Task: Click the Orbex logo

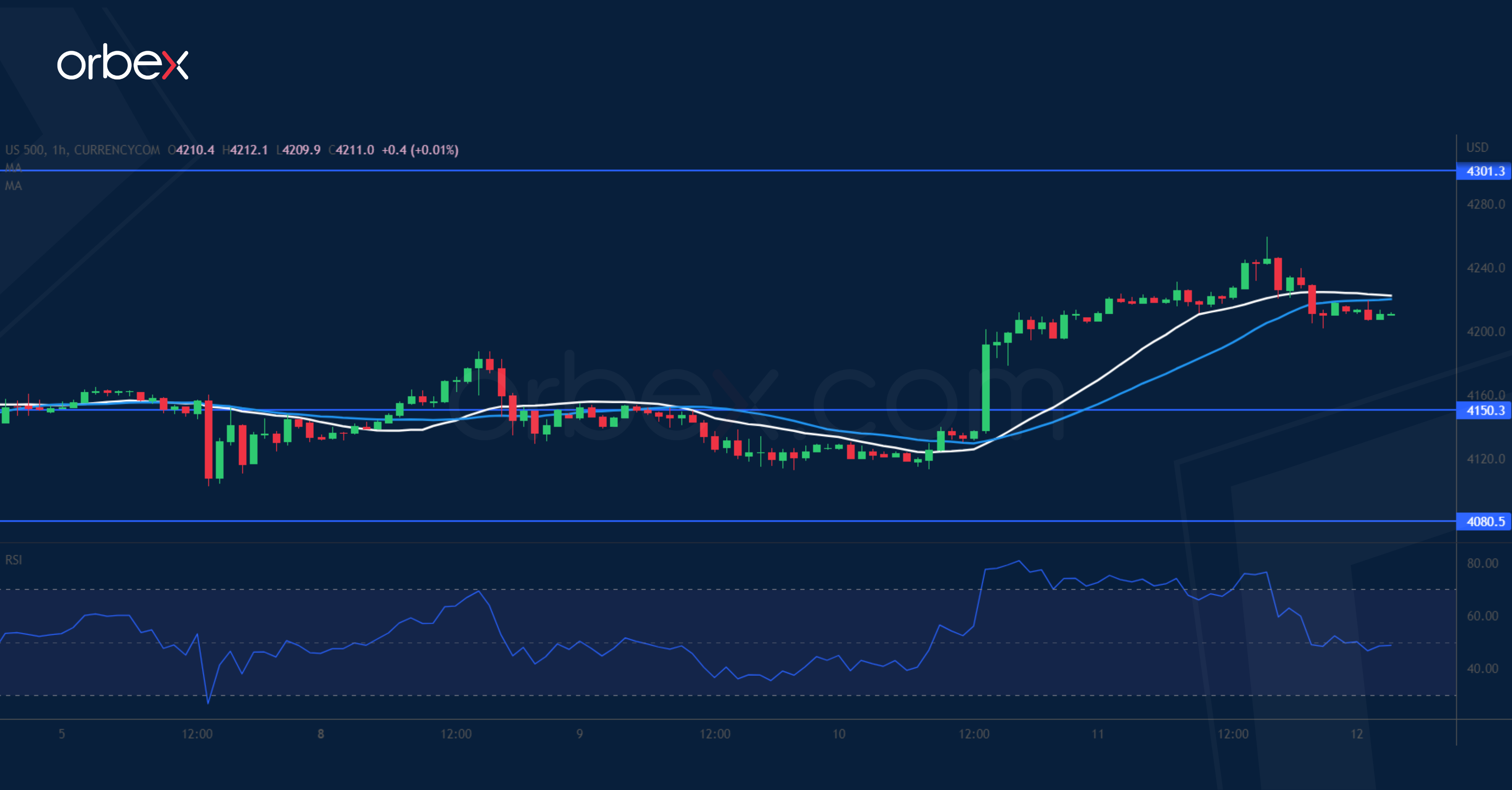Action: point(122,62)
